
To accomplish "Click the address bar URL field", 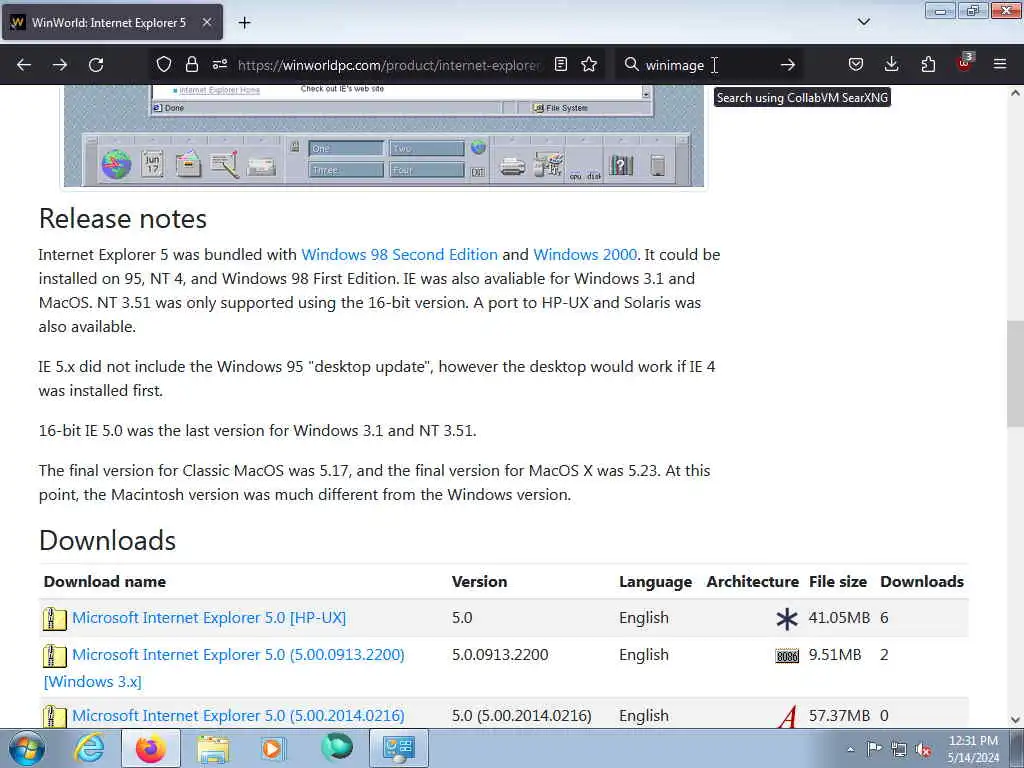I will tap(389, 65).
